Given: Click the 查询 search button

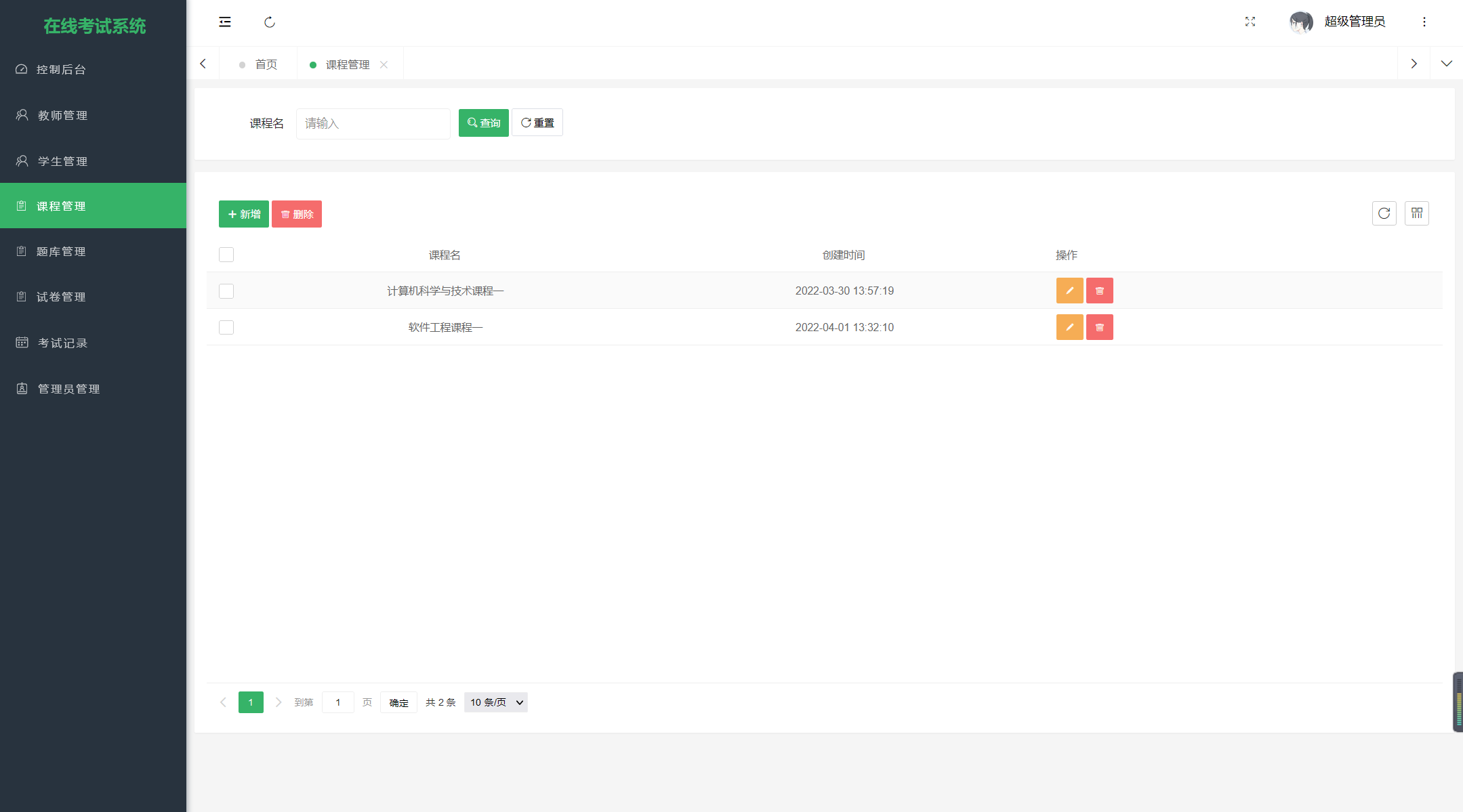Looking at the screenshot, I should (x=483, y=123).
